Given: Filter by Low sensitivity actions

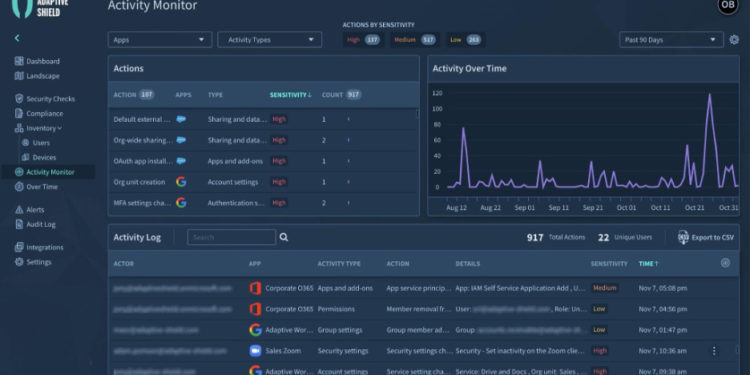Looking at the screenshot, I should (x=465, y=40).
